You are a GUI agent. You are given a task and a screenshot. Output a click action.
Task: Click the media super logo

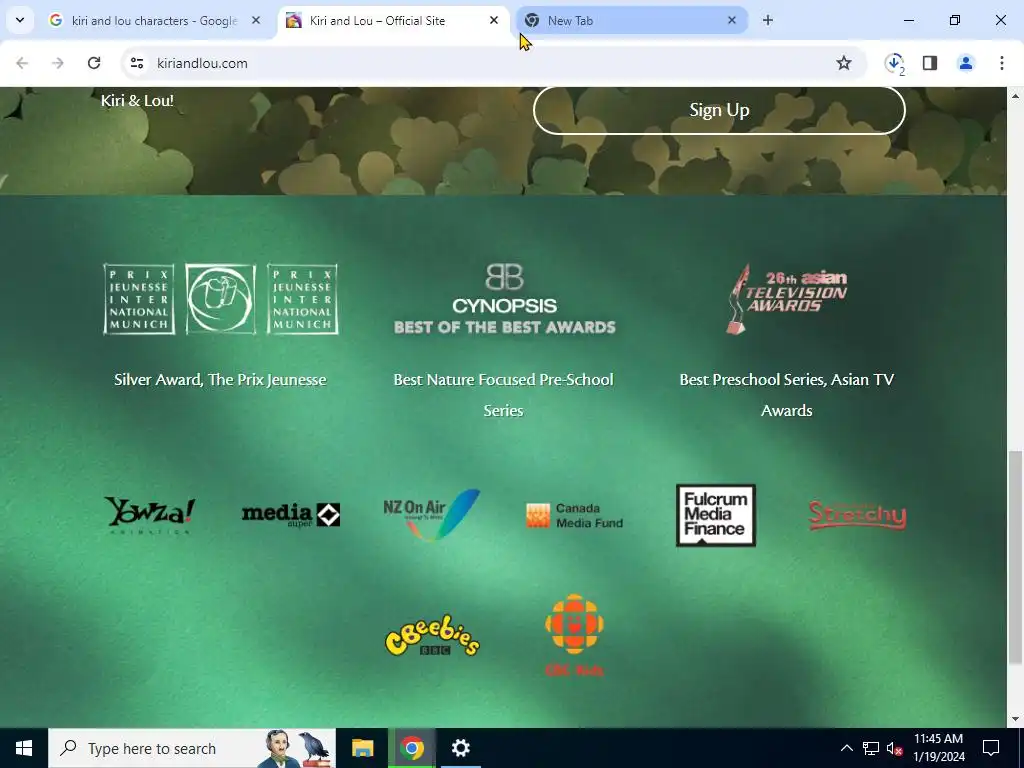click(291, 515)
